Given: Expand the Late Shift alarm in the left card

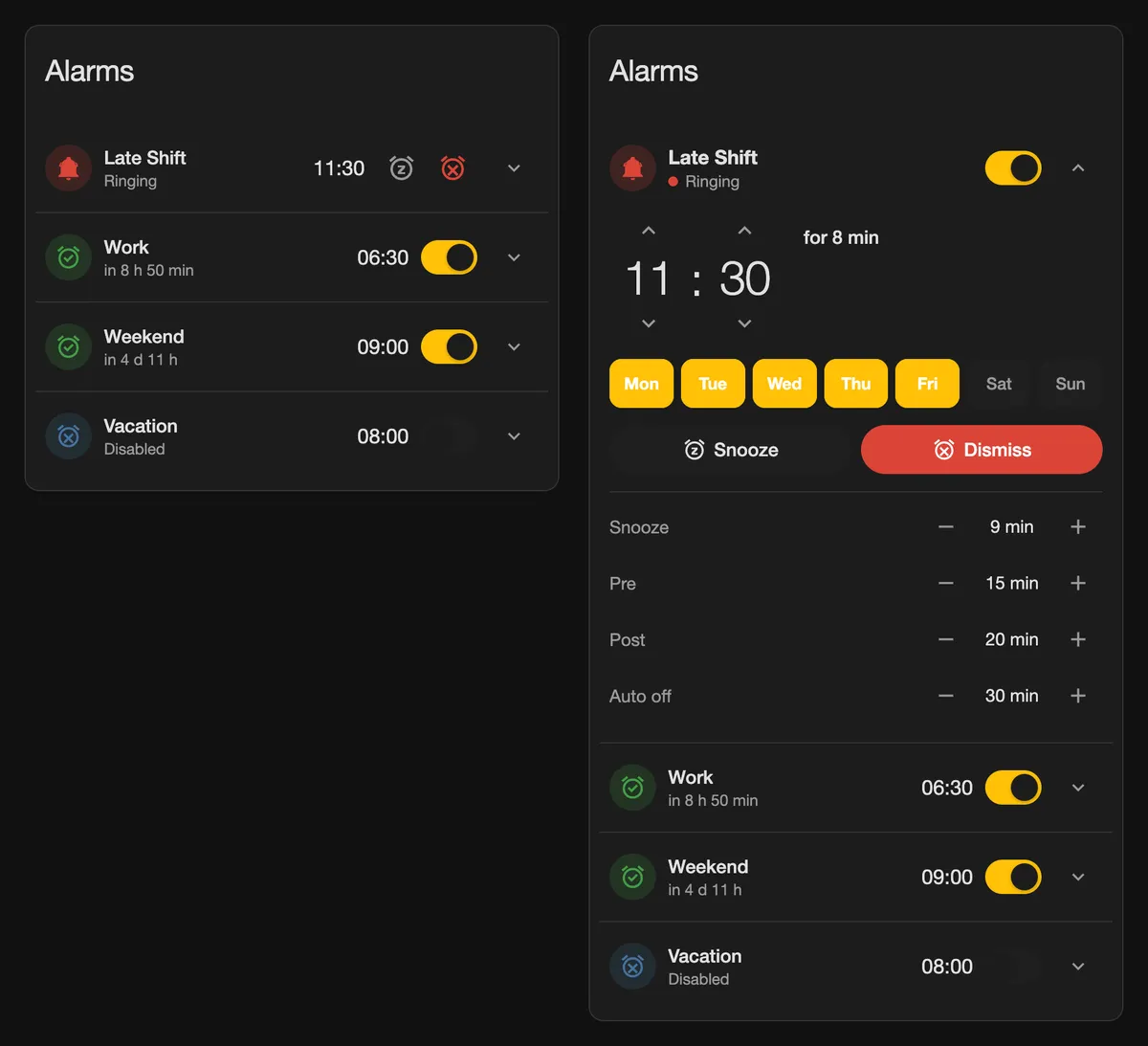Looking at the screenshot, I should point(514,168).
